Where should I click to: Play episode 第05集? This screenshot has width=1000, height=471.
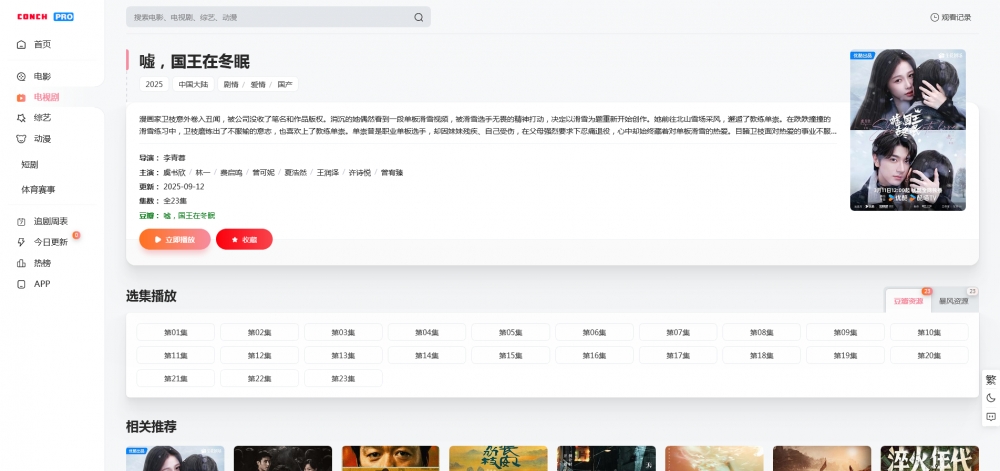[x=510, y=332]
